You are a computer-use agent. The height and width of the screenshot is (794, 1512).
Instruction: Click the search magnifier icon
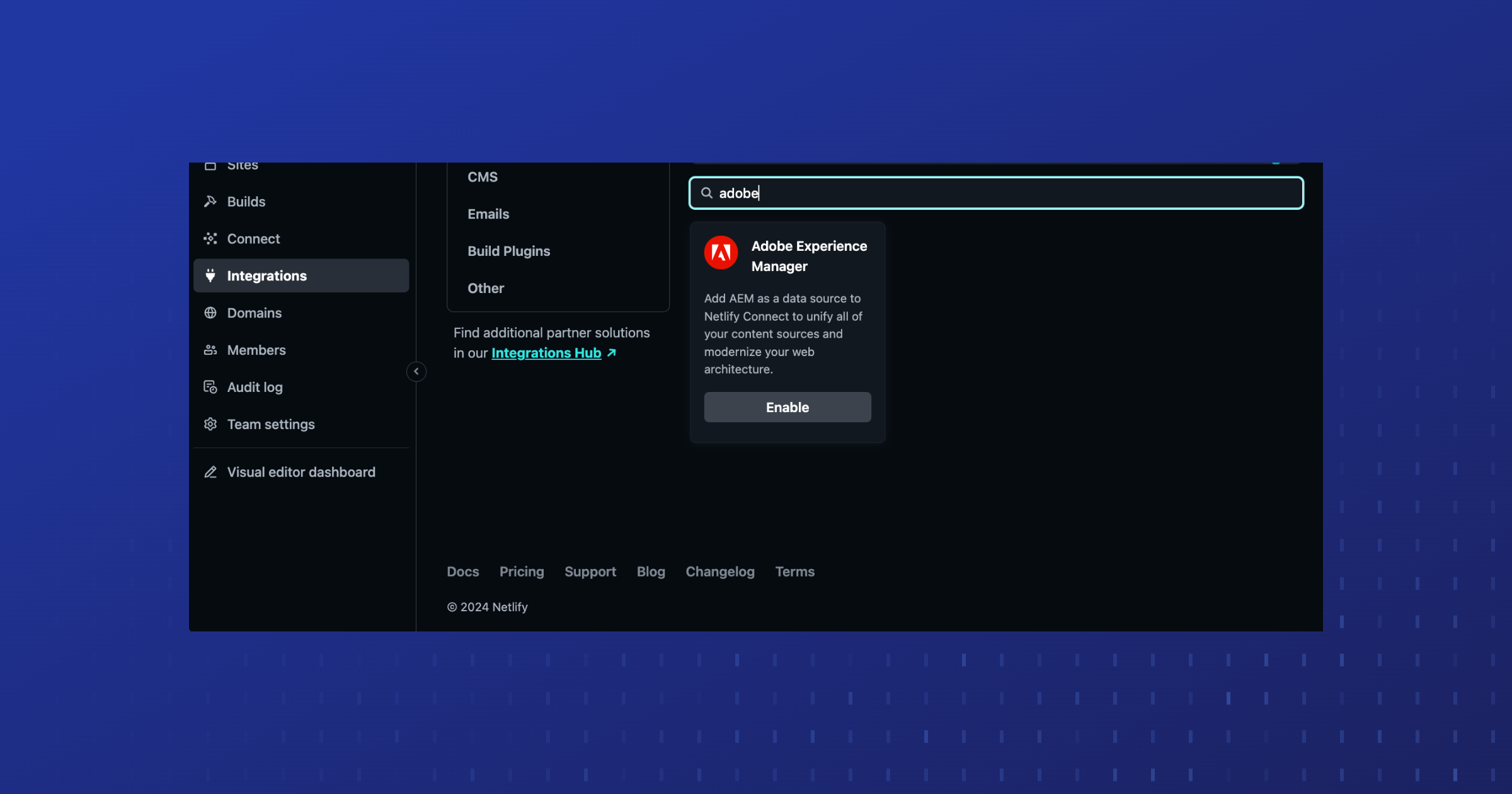[x=707, y=193]
